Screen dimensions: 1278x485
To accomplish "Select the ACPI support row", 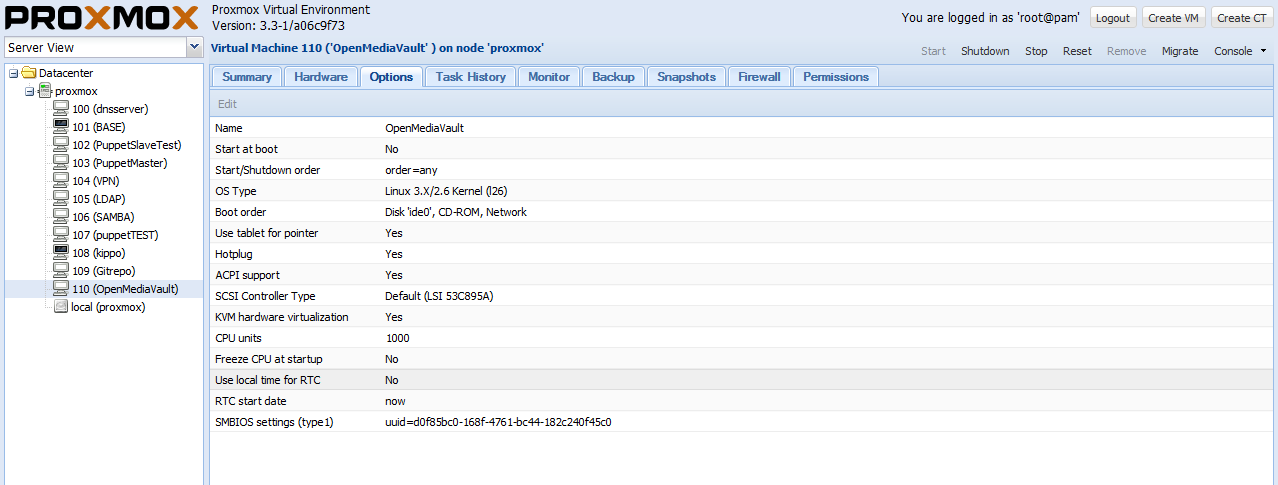I will 743,275.
